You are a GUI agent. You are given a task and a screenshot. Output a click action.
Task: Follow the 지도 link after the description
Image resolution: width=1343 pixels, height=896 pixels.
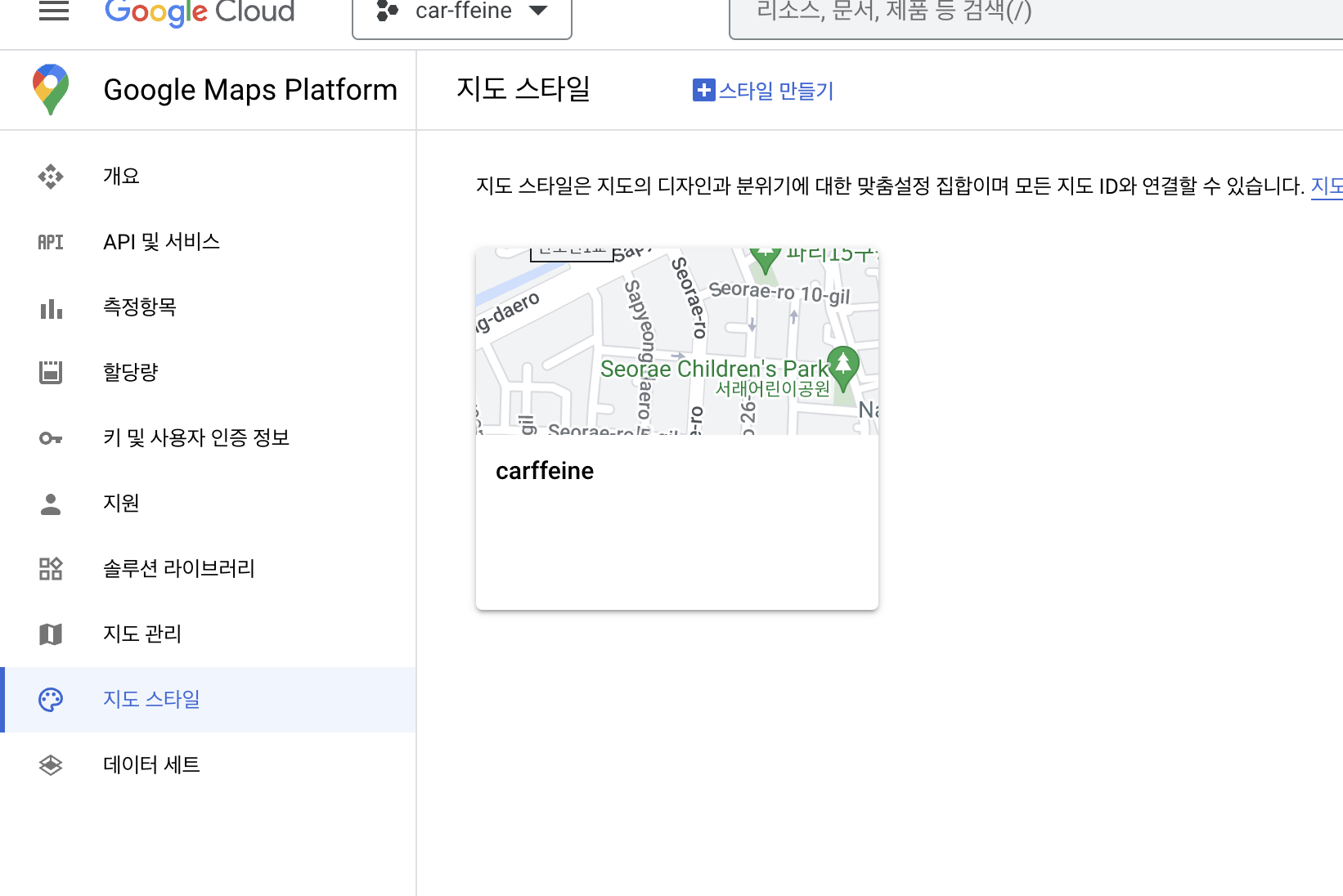1327,186
